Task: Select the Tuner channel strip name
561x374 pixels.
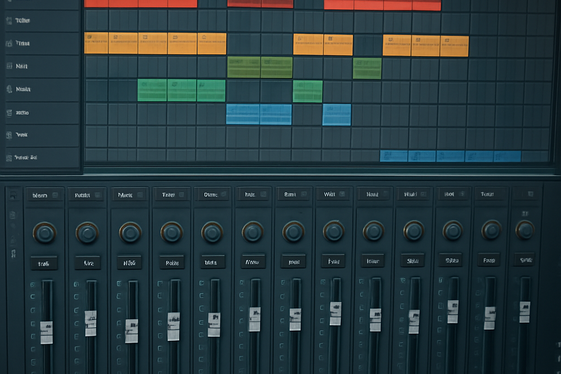Action: pyautogui.click(x=168, y=195)
